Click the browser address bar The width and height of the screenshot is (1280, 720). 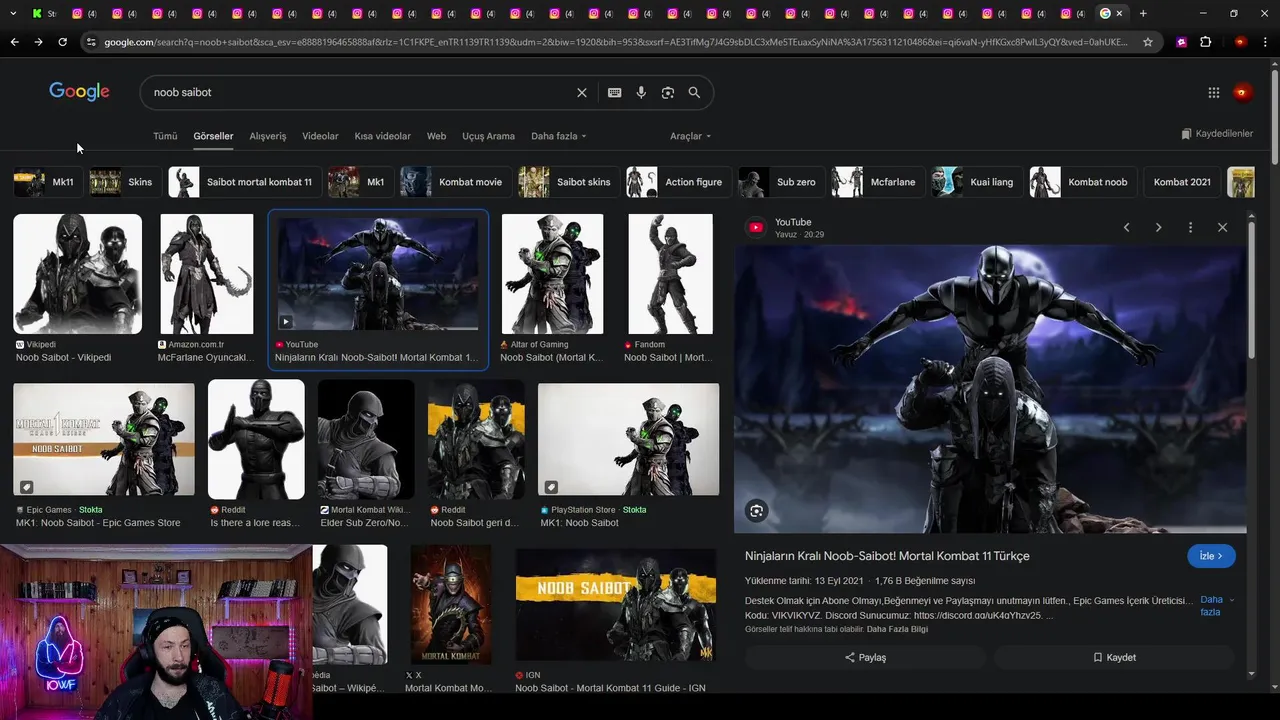(615, 42)
